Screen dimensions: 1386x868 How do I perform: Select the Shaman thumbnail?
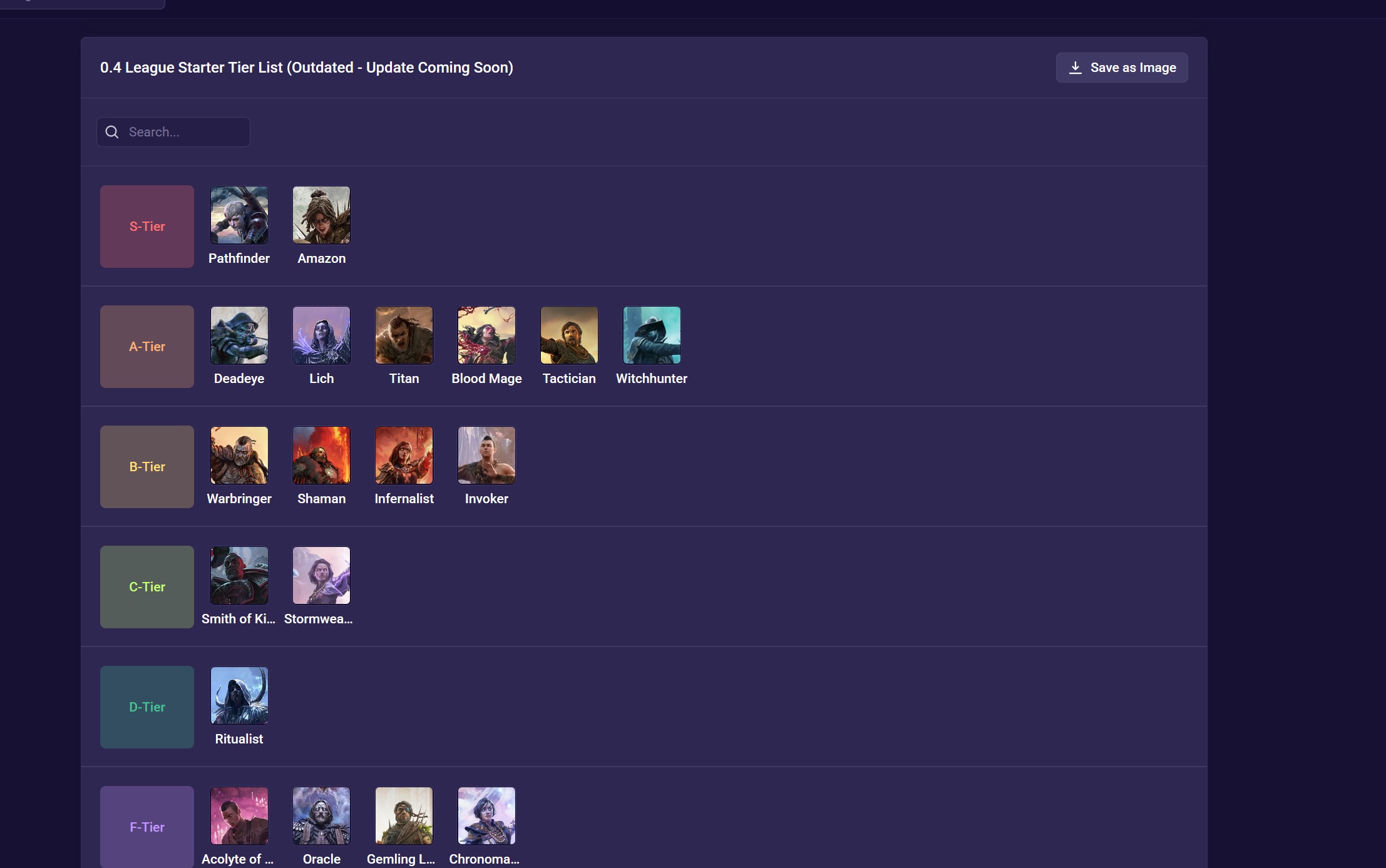point(322,455)
